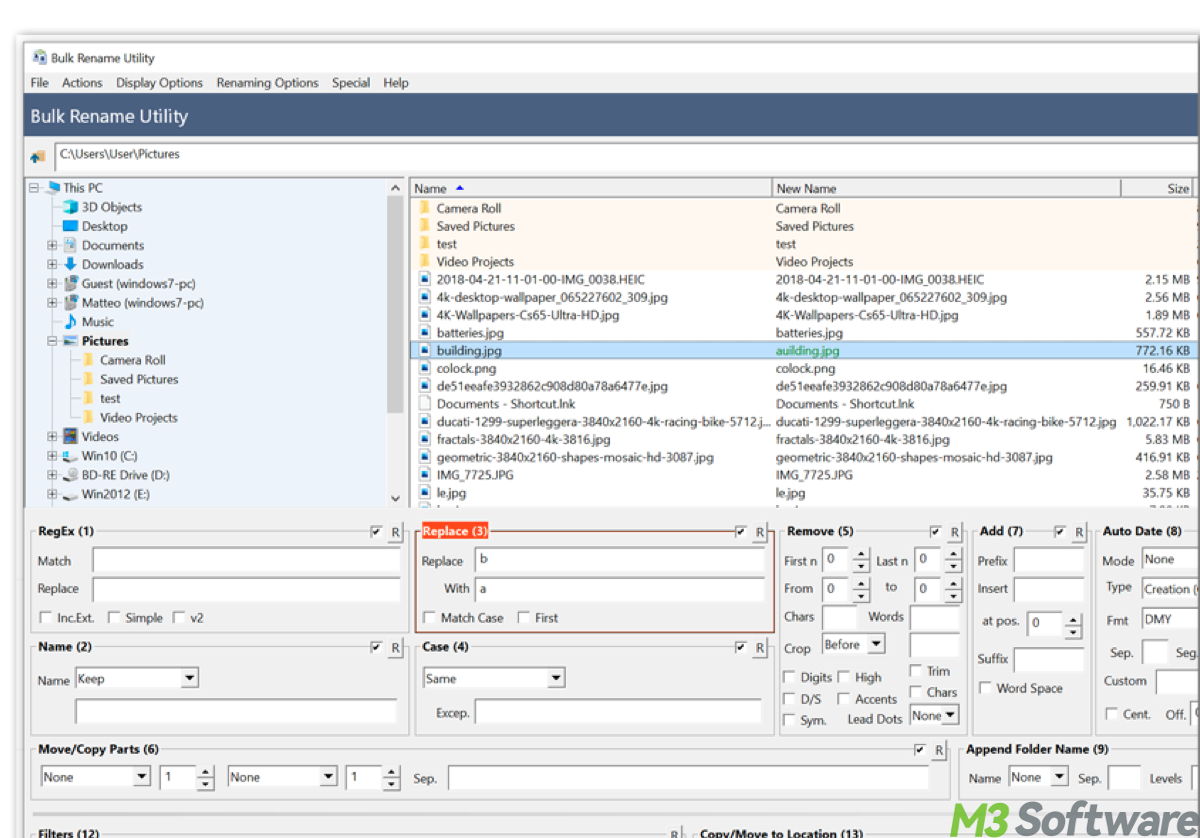
Task: Click the folder path address field
Action: click(626, 155)
